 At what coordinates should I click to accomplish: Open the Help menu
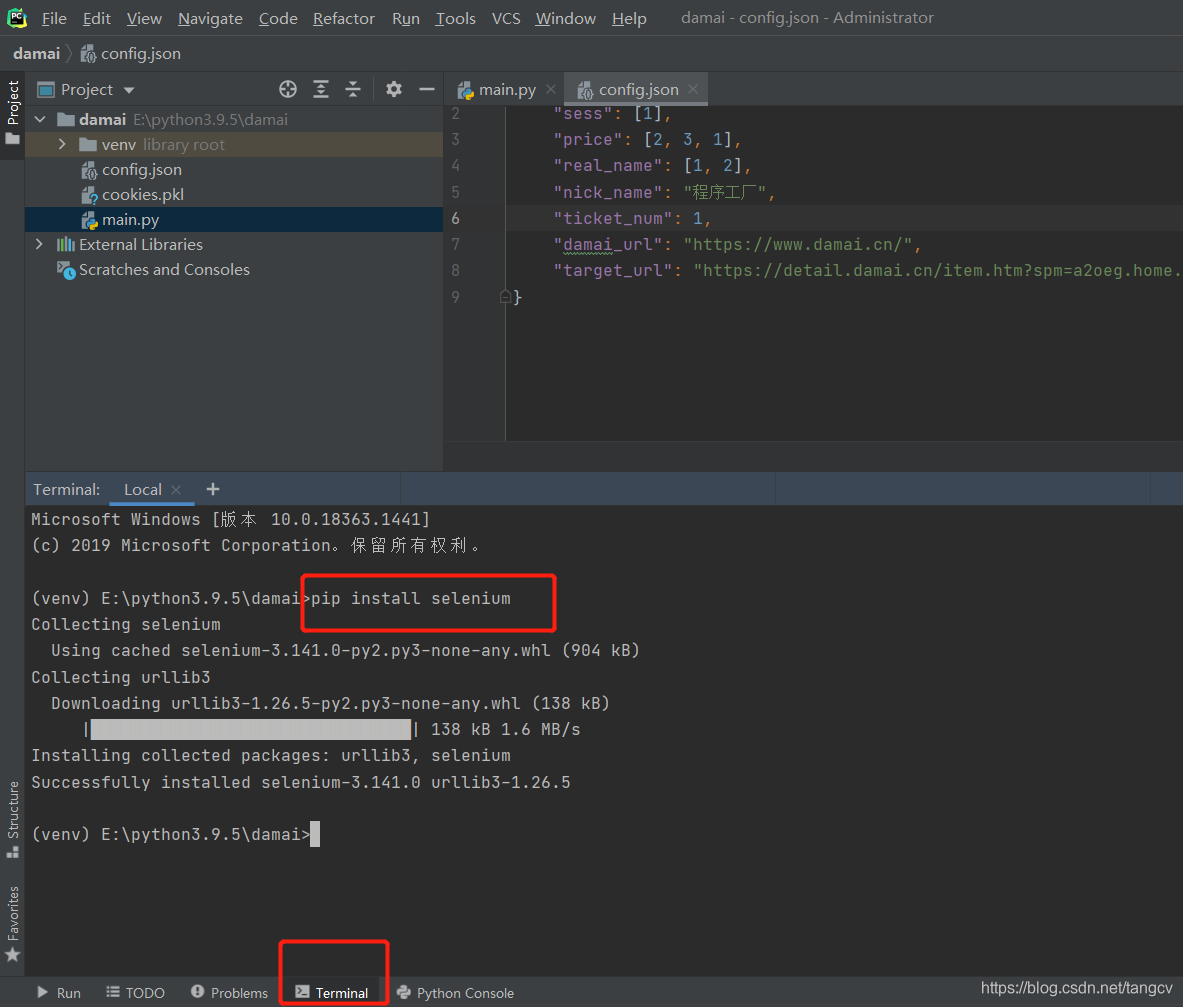(x=629, y=18)
